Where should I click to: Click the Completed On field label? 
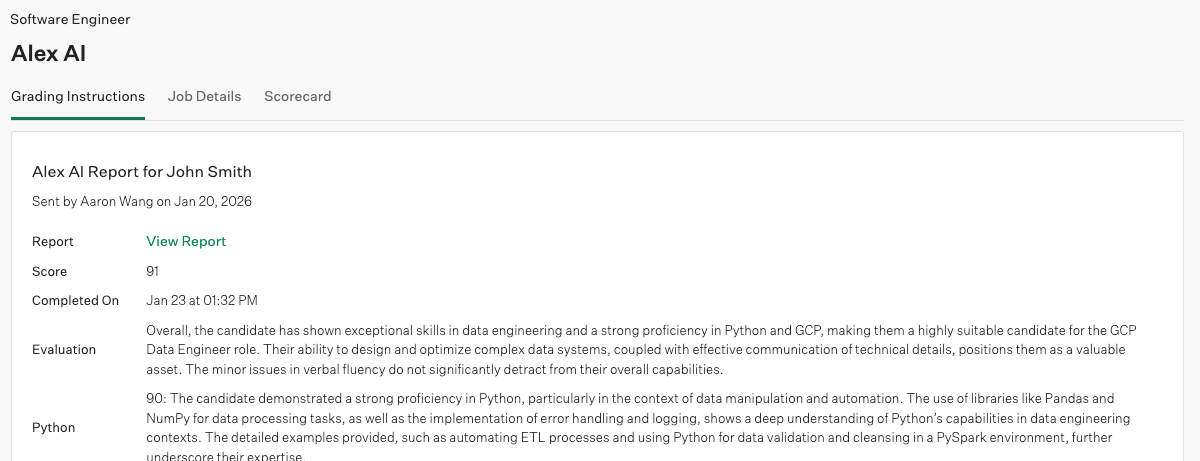(x=75, y=300)
